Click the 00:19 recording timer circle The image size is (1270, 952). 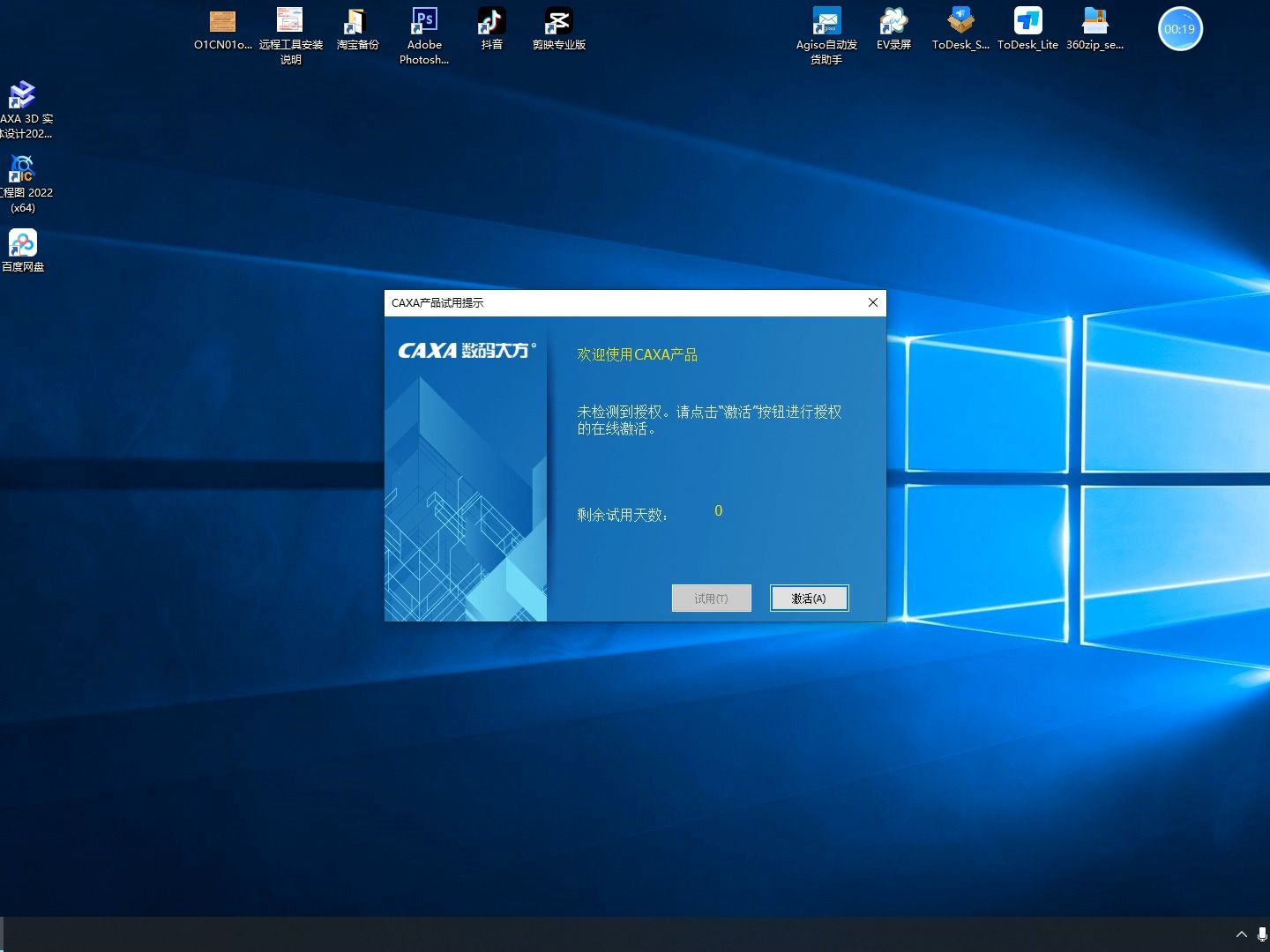pos(1179,29)
